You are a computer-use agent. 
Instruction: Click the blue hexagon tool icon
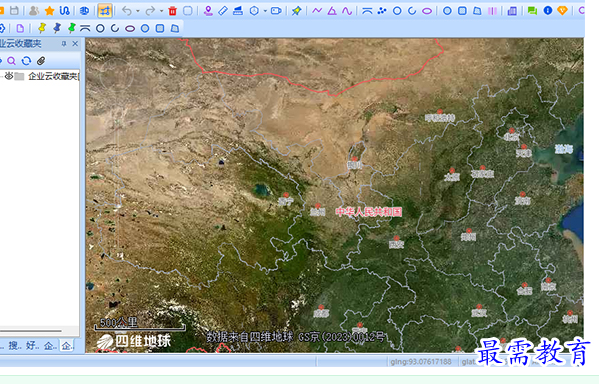click(x=254, y=11)
